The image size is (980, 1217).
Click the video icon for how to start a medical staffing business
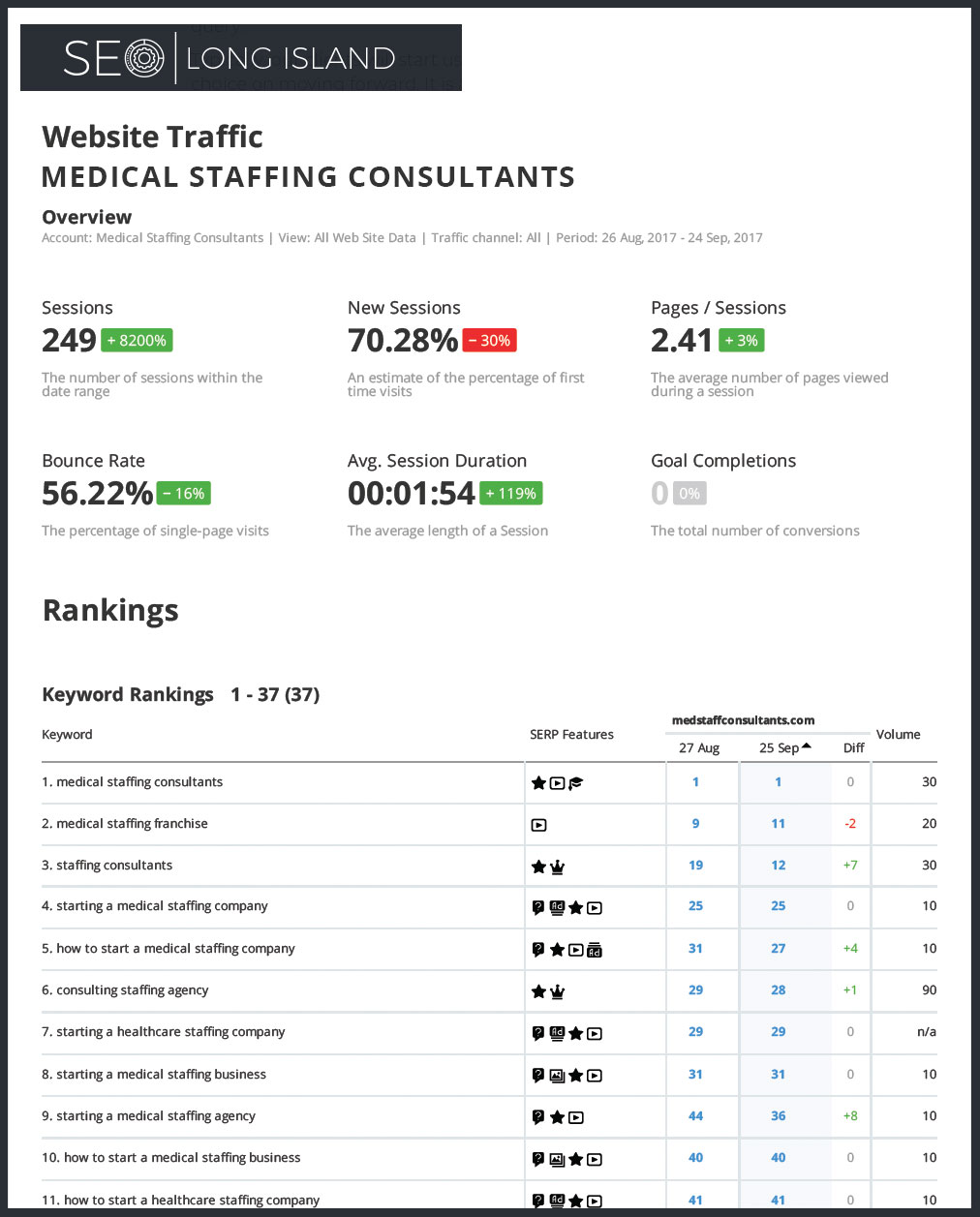pos(595,1159)
